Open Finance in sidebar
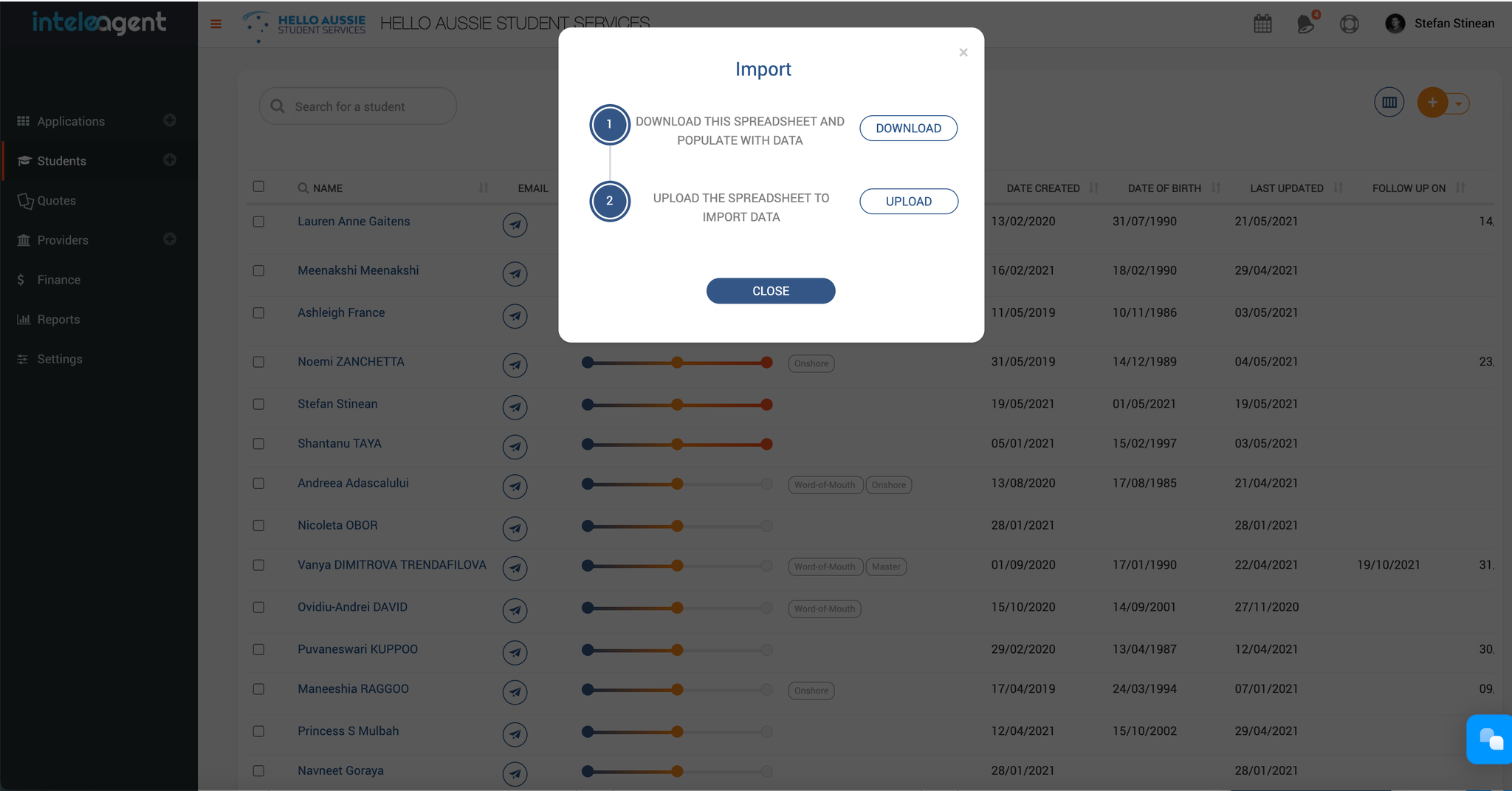The width and height of the screenshot is (1512, 791). (59, 280)
